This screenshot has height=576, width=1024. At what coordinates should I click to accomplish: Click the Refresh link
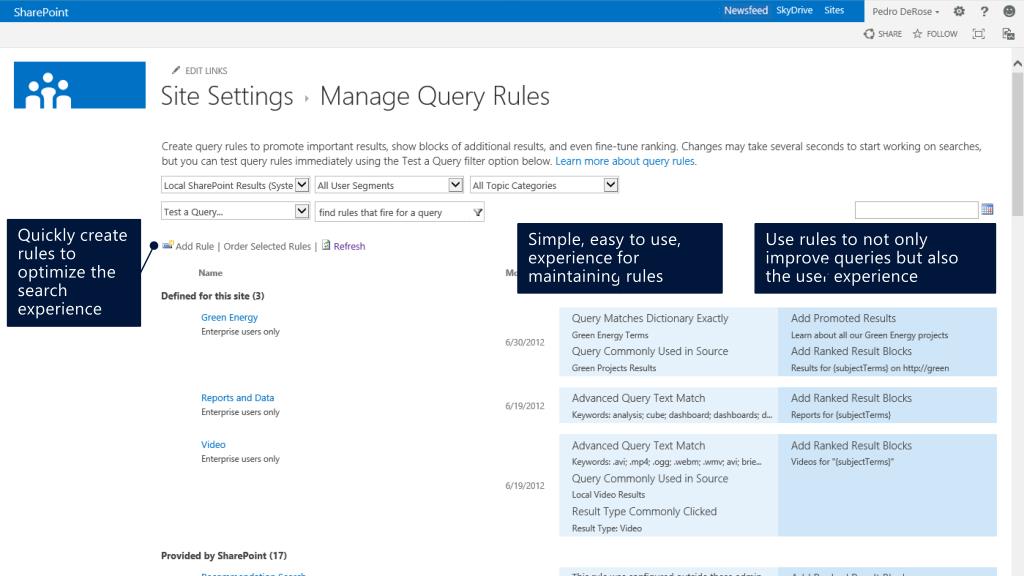click(x=349, y=246)
